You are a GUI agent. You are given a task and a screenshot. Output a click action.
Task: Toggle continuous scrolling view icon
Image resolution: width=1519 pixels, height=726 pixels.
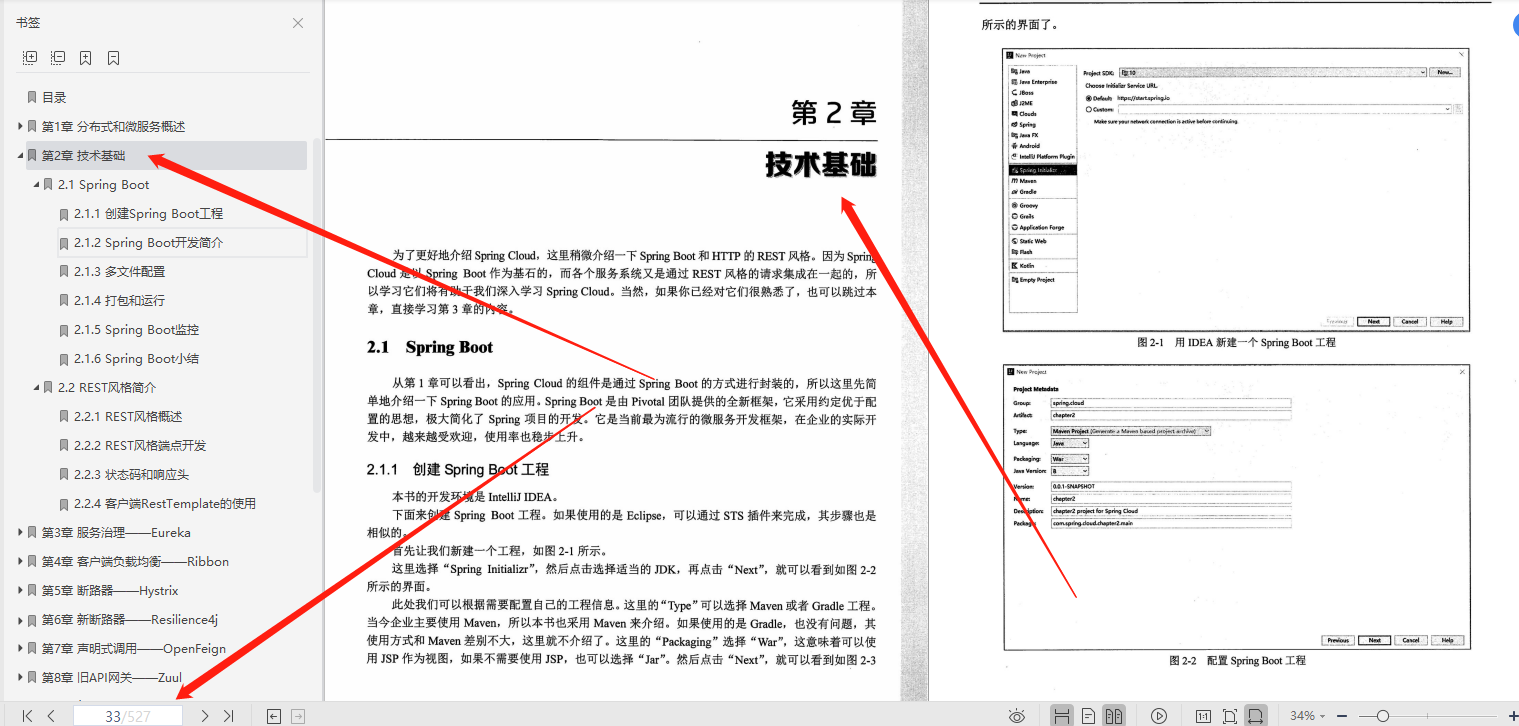click(1062, 716)
